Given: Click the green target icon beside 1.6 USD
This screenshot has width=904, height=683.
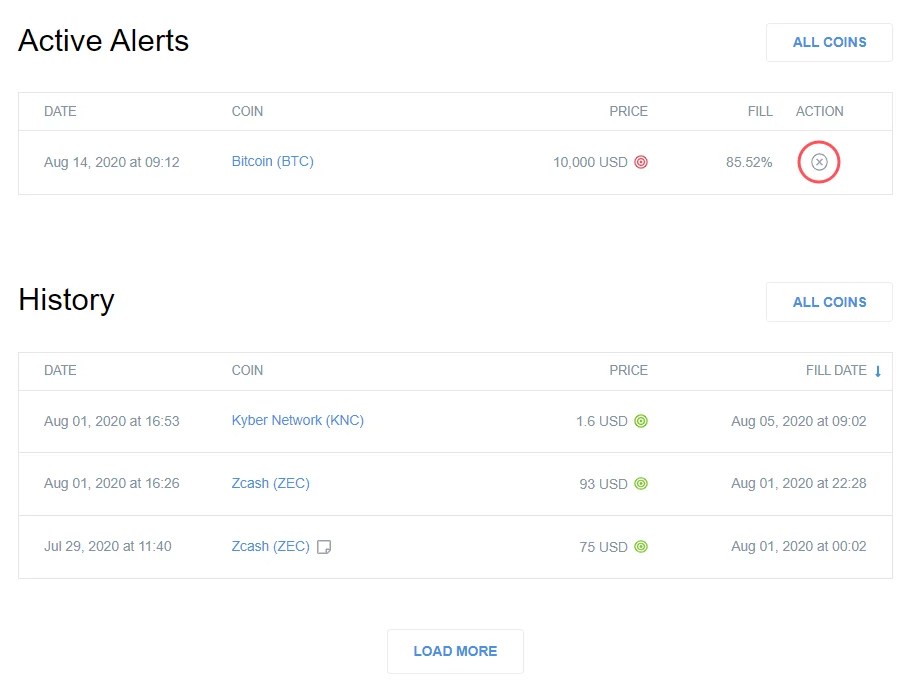Looking at the screenshot, I should coord(641,421).
